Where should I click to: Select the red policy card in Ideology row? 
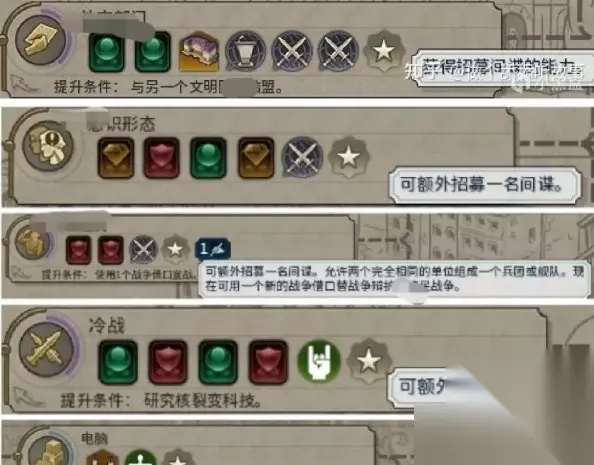(x=162, y=158)
